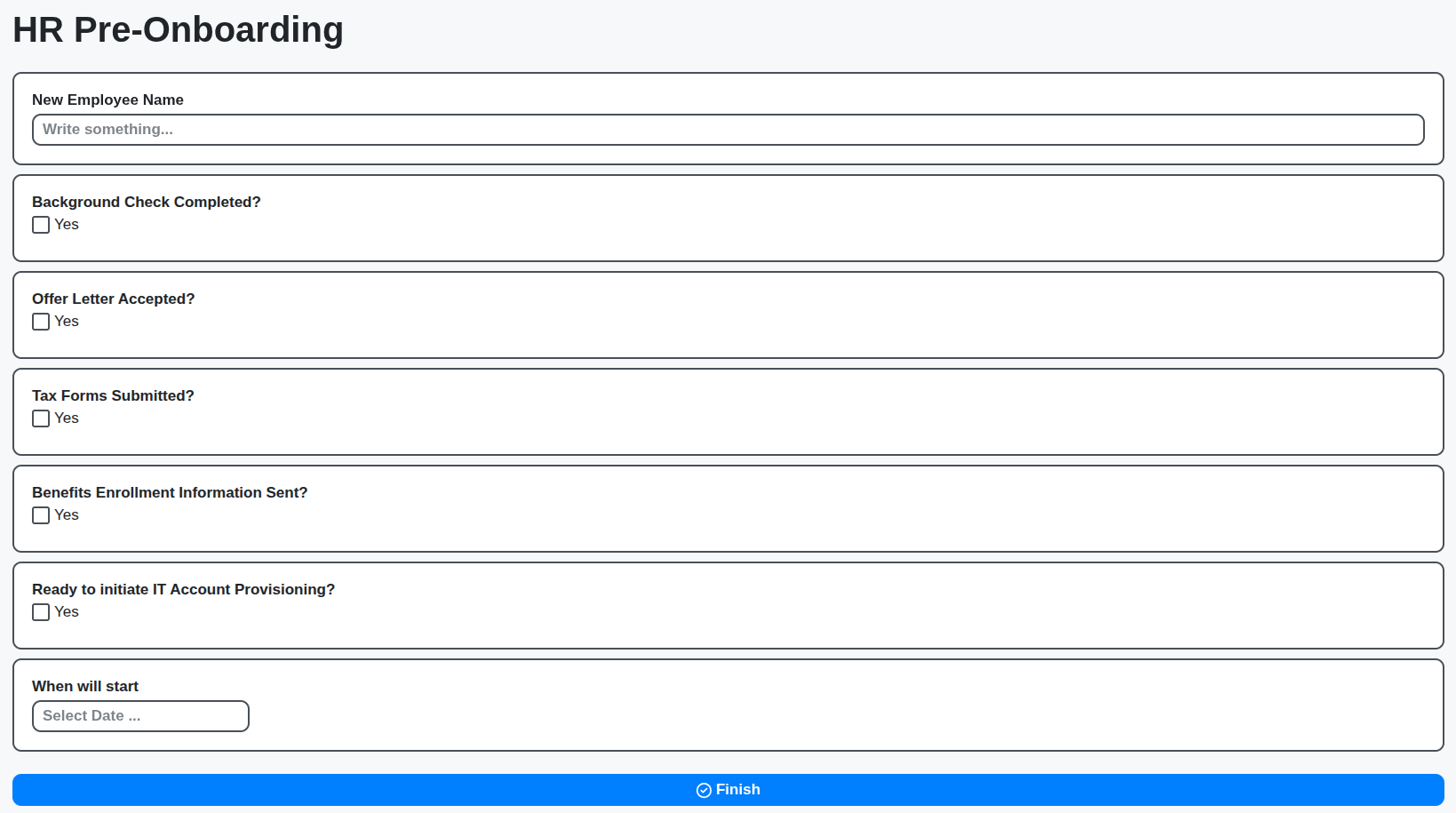This screenshot has width=1456, height=813.
Task: Click the HR Pre-Onboarding heading
Action: pyautogui.click(x=178, y=29)
